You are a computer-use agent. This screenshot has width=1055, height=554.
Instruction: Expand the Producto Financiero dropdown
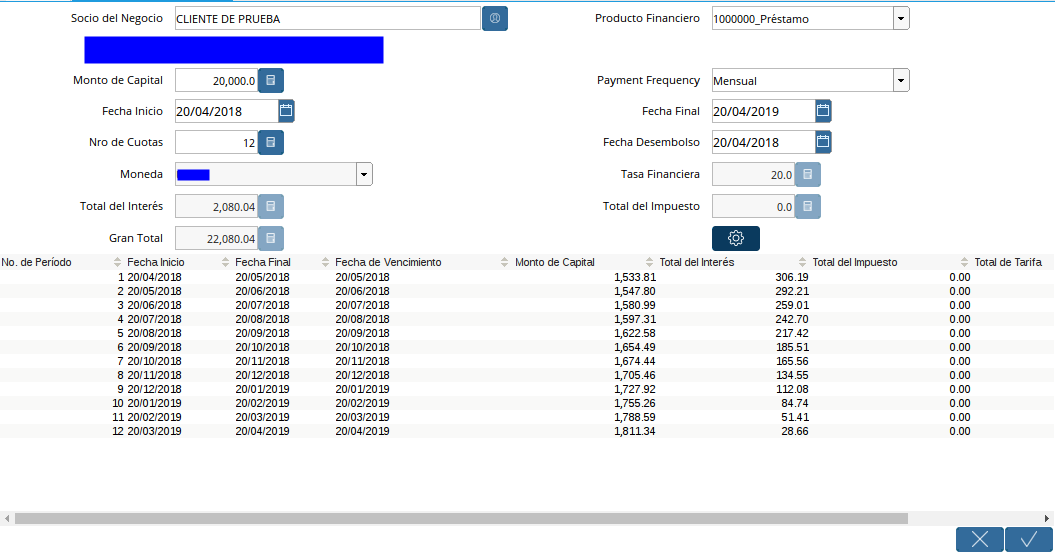tap(901, 19)
